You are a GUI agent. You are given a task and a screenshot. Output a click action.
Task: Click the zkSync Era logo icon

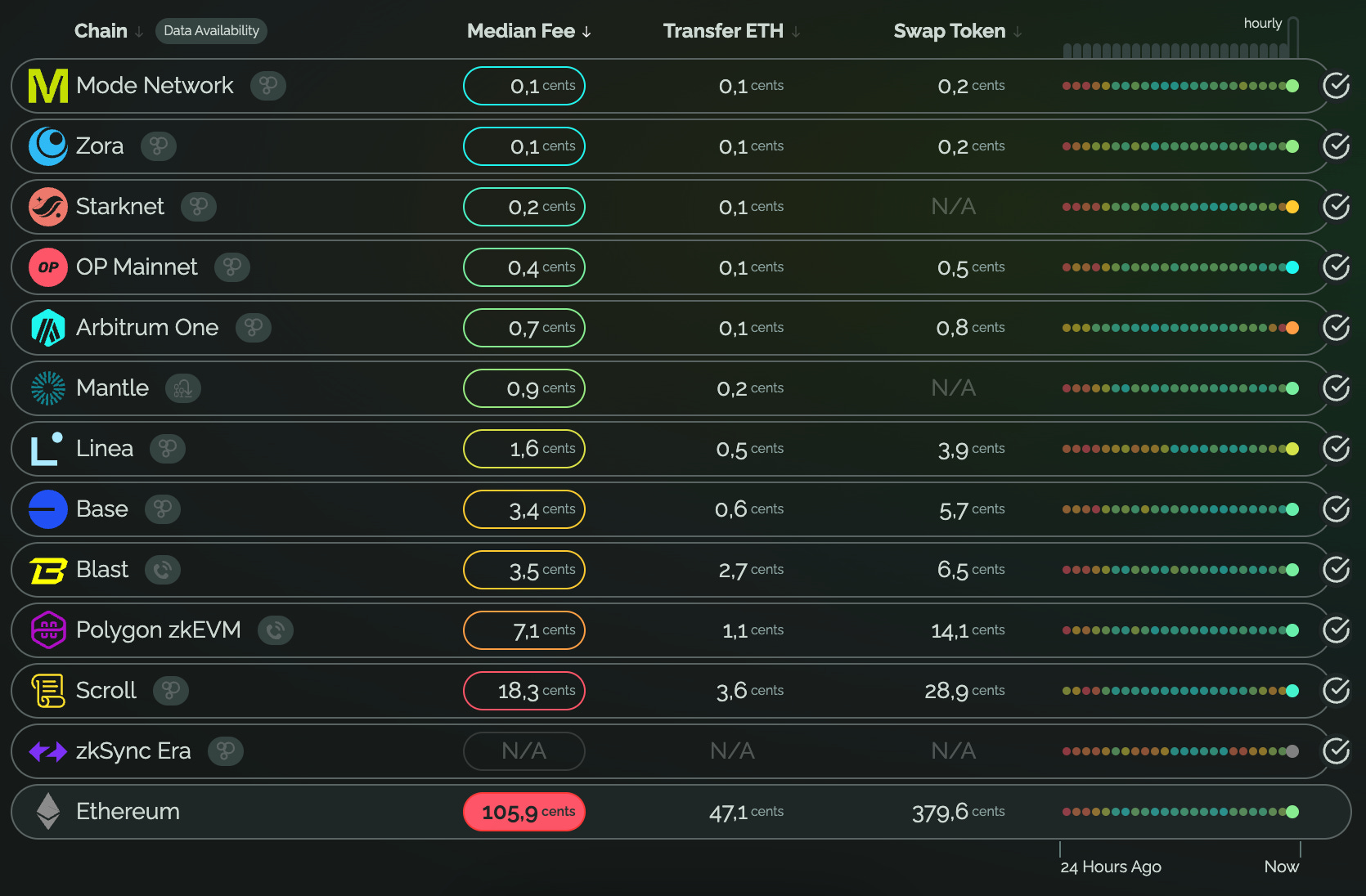coord(48,751)
